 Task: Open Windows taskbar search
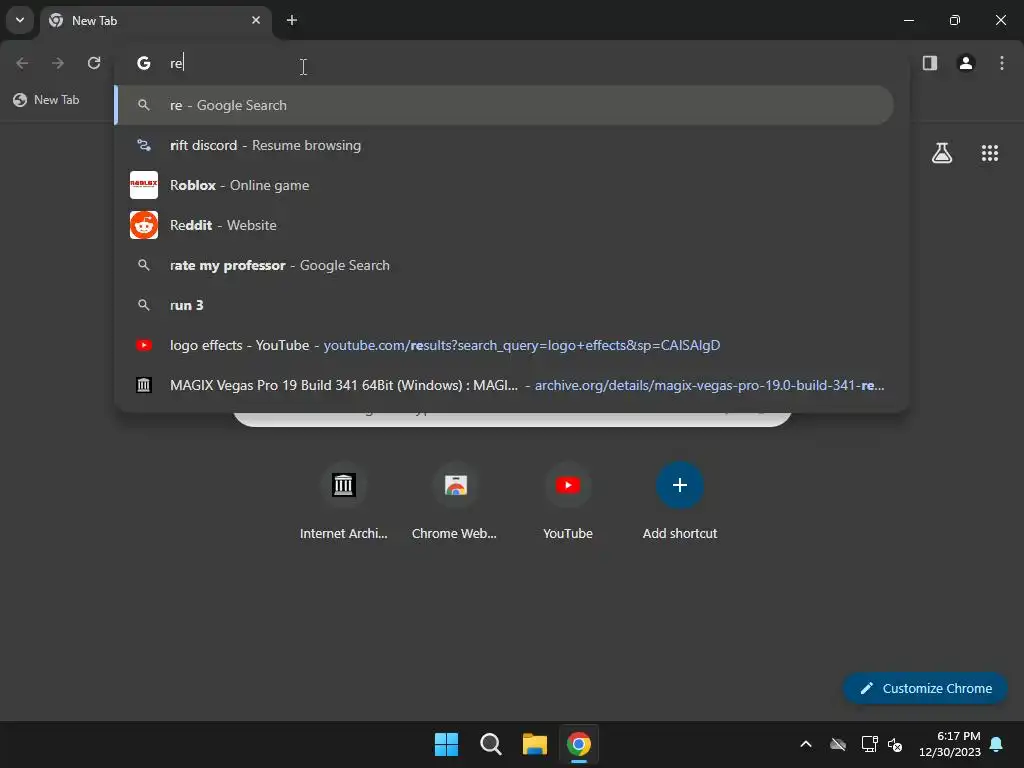[x=490, y=744]
